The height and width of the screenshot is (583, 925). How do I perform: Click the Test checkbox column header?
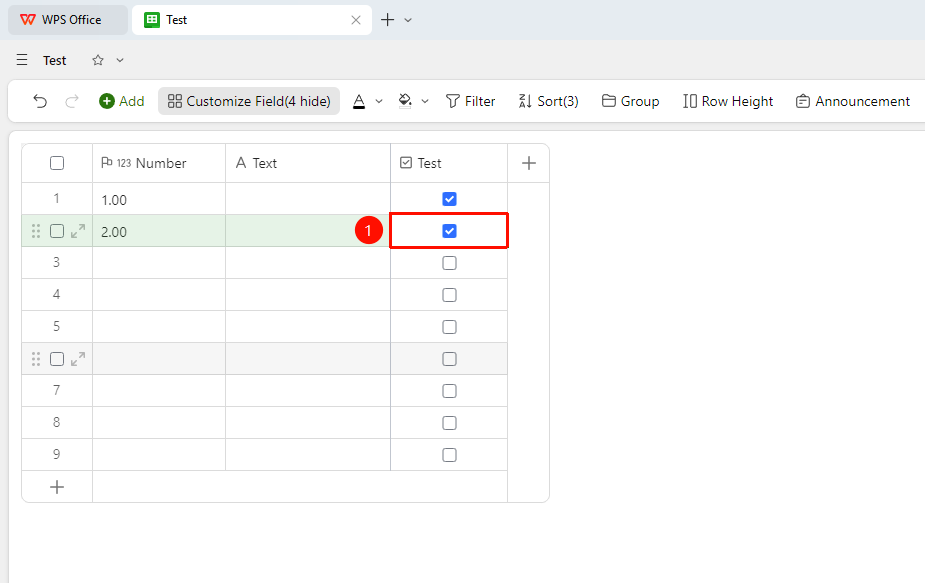pyautogui.click(x=449, y=163)
